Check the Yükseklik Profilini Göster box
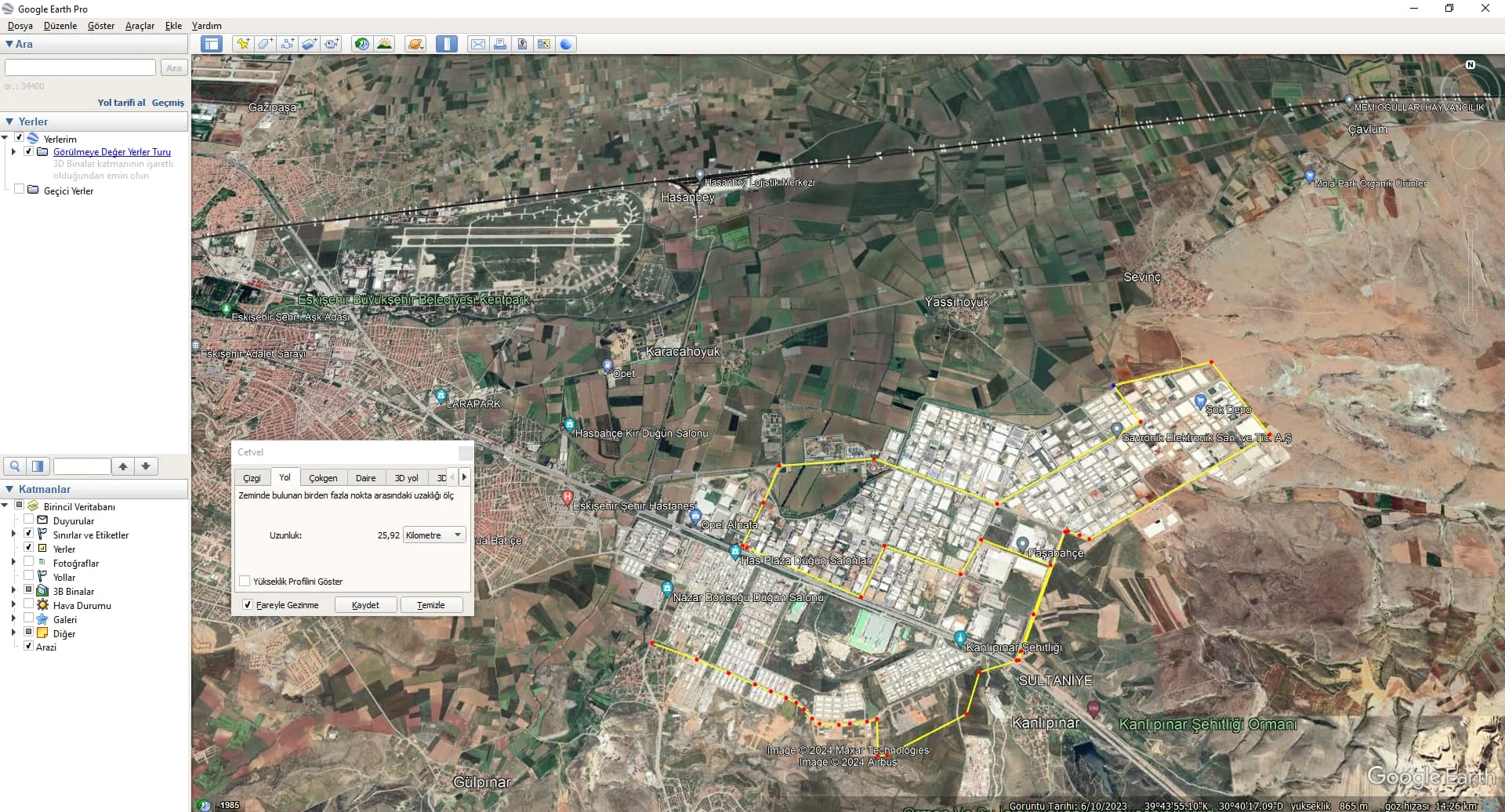This screenshot has width=1505, height=812. click(245, 582)
